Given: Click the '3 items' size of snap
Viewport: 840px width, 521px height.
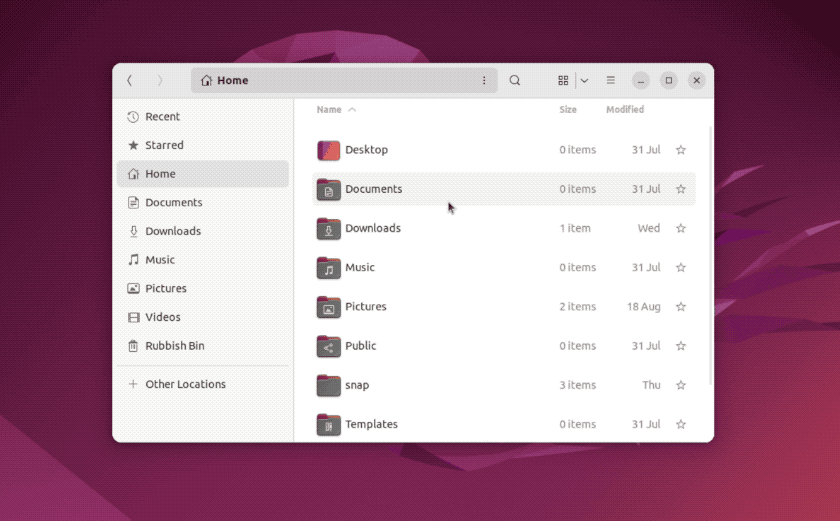Looking at the screenshot, I should tap(578, 385).
